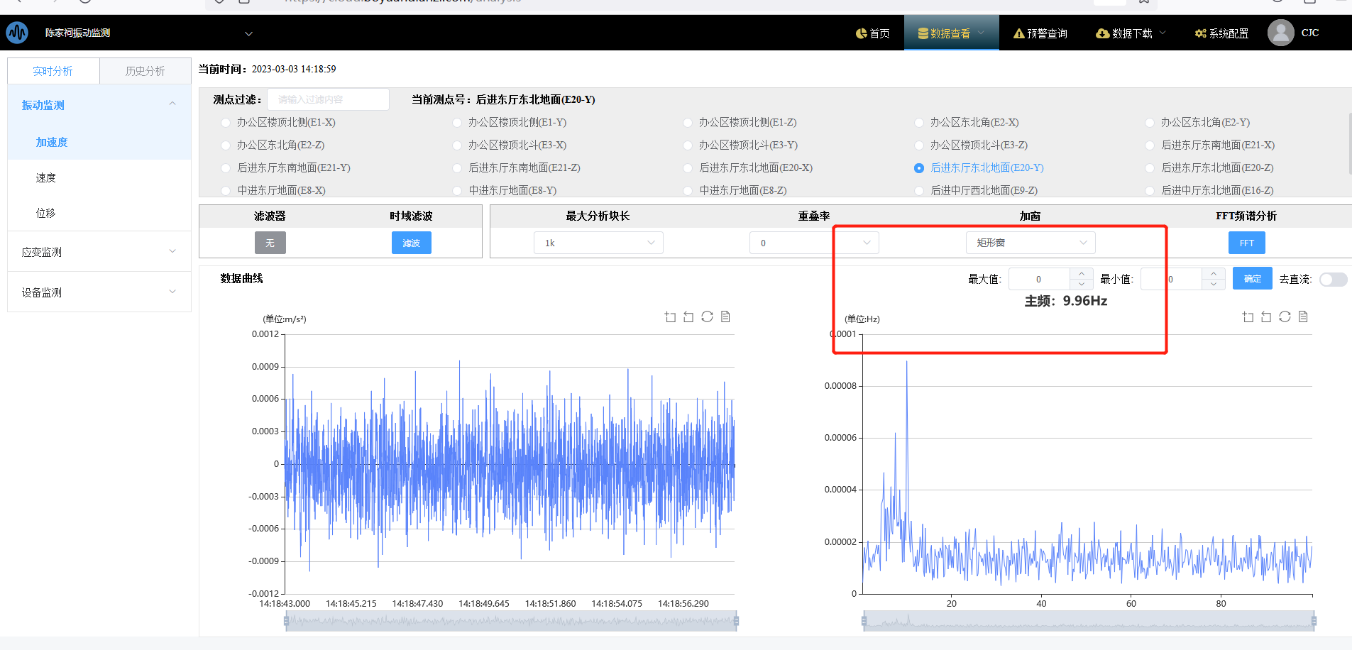Click the app logo in the top-left corner
The width and height of the screenshot is (1352, 650).
coord(17,33)
